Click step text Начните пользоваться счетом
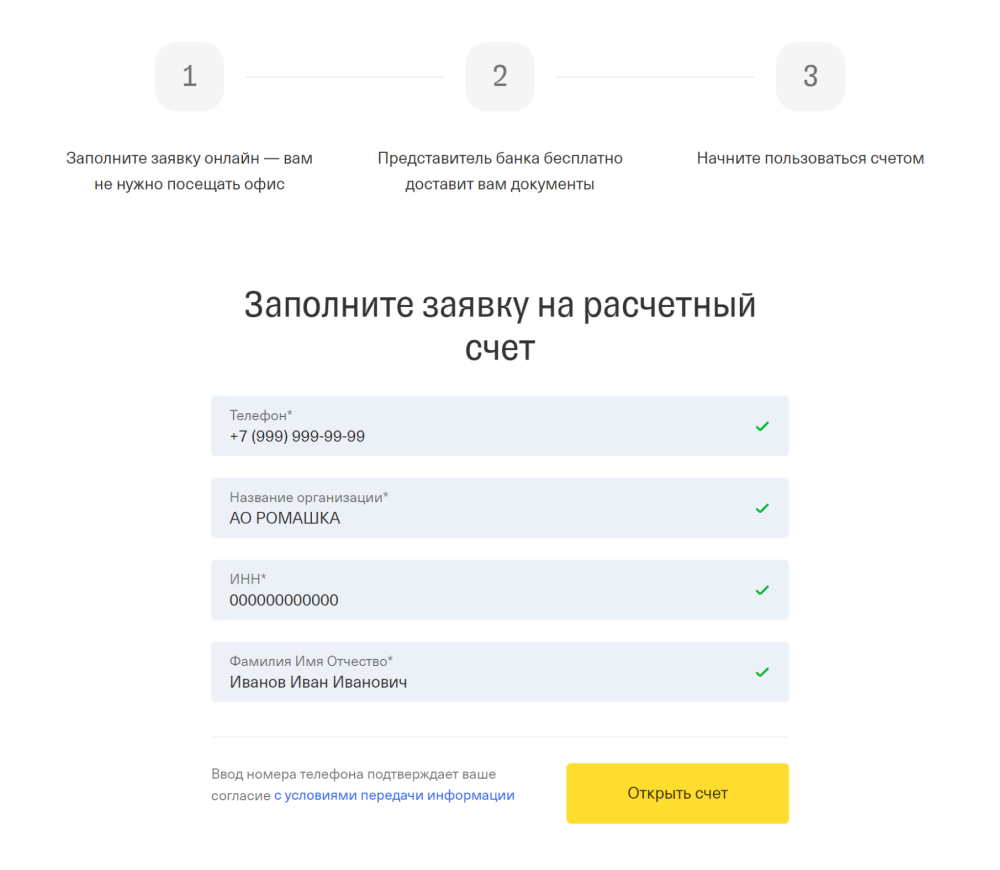1000x870 pixels. [810, 158]
